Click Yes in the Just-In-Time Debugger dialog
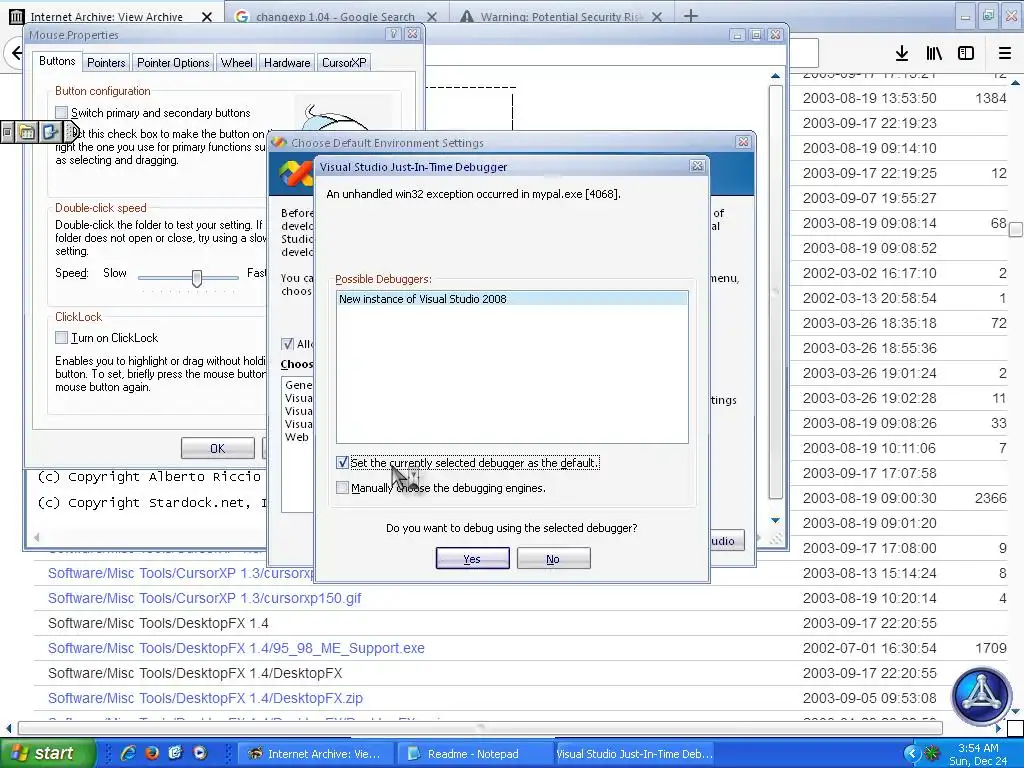 472,558
